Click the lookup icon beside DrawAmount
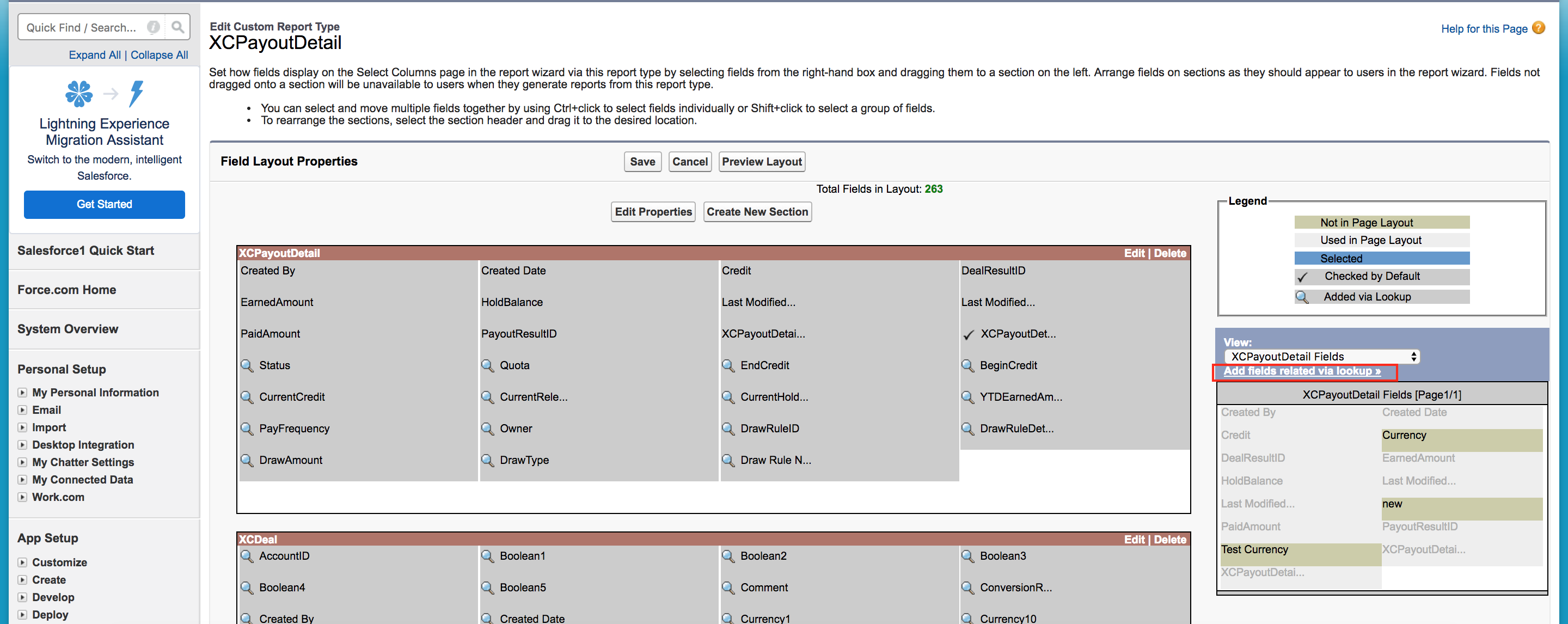 point(247,460)
